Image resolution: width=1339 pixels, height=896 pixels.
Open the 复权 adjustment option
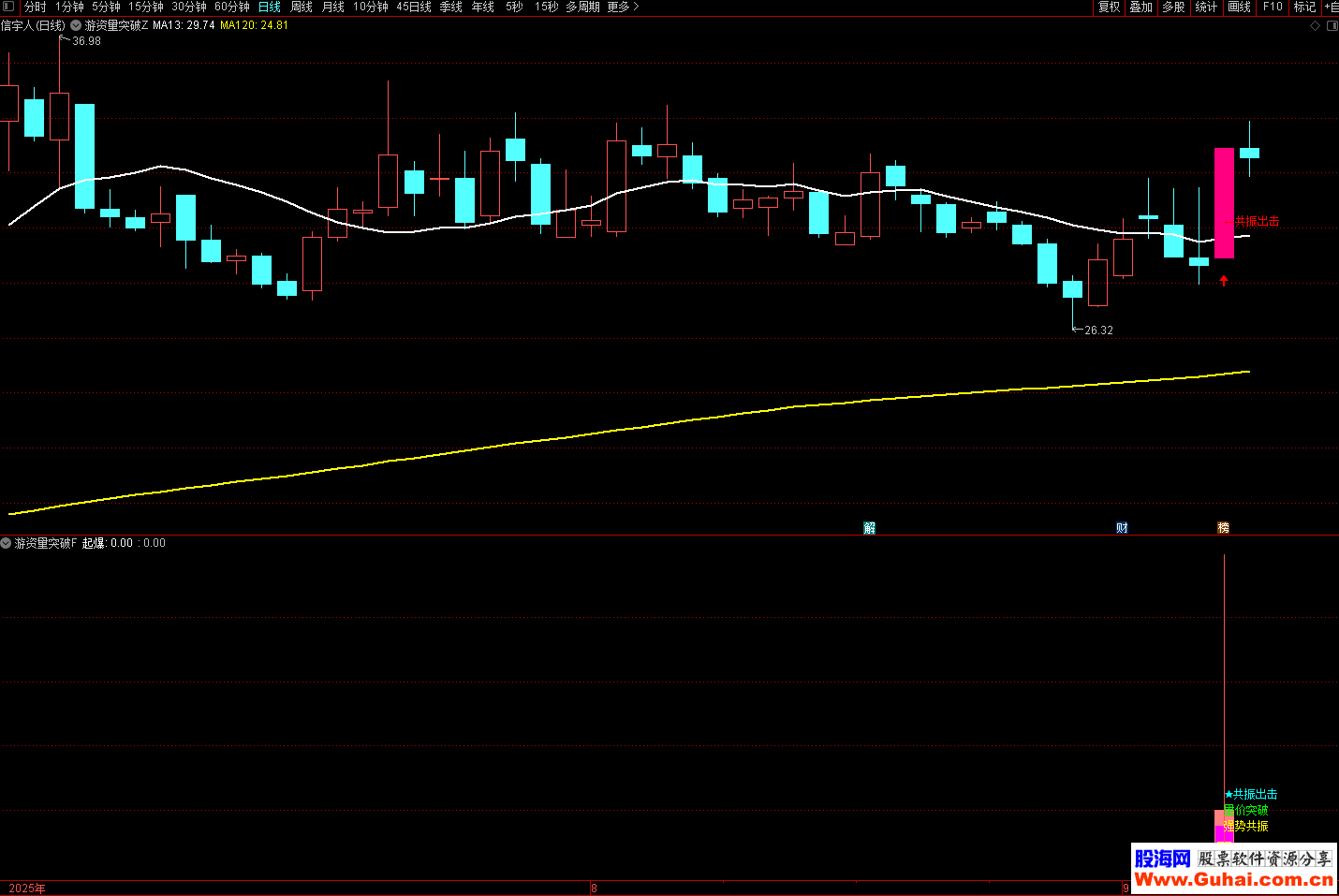[1110, 7]
